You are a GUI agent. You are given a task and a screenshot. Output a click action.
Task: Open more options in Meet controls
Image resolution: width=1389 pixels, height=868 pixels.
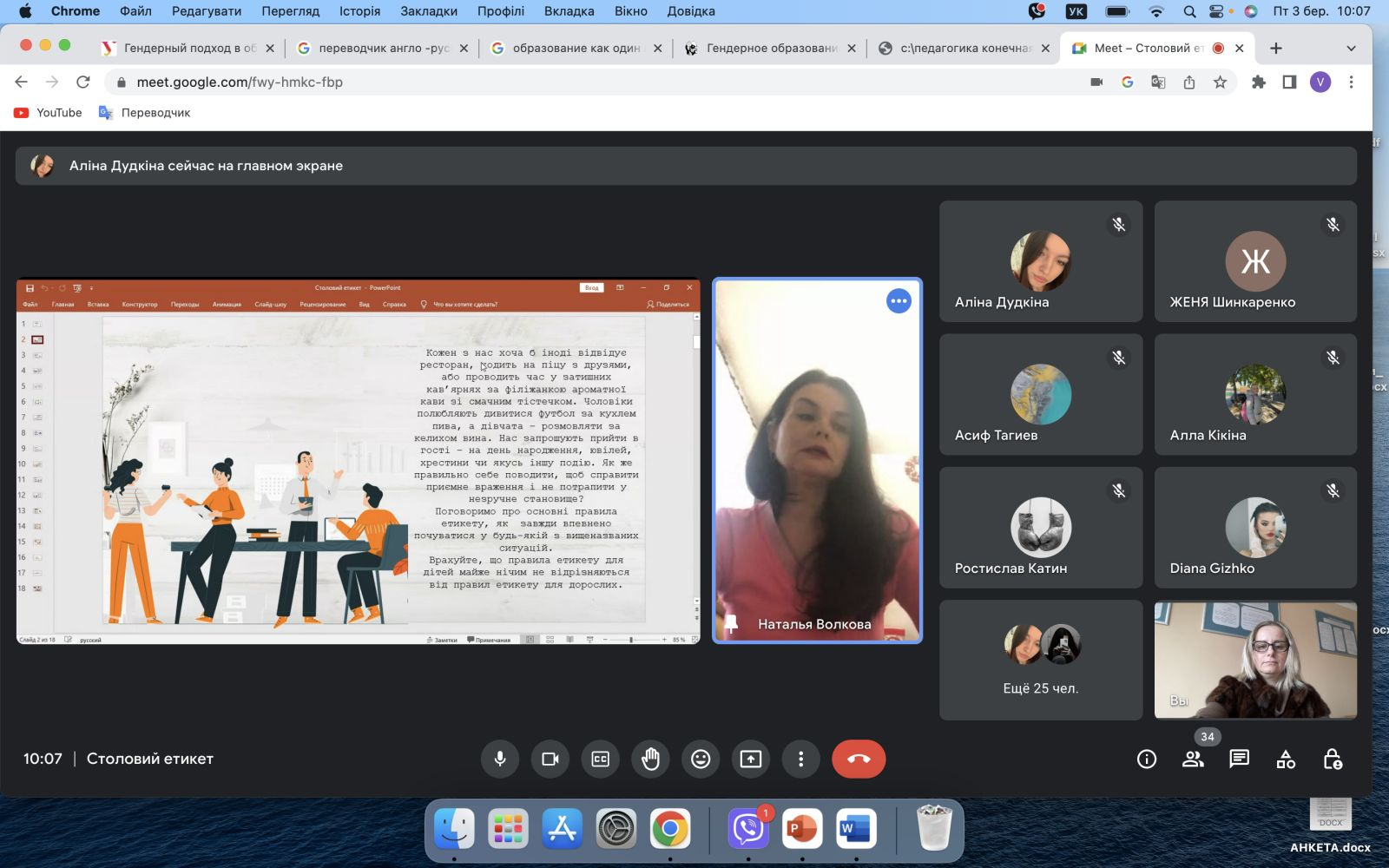pyautogui.click(x=800, y=759)
